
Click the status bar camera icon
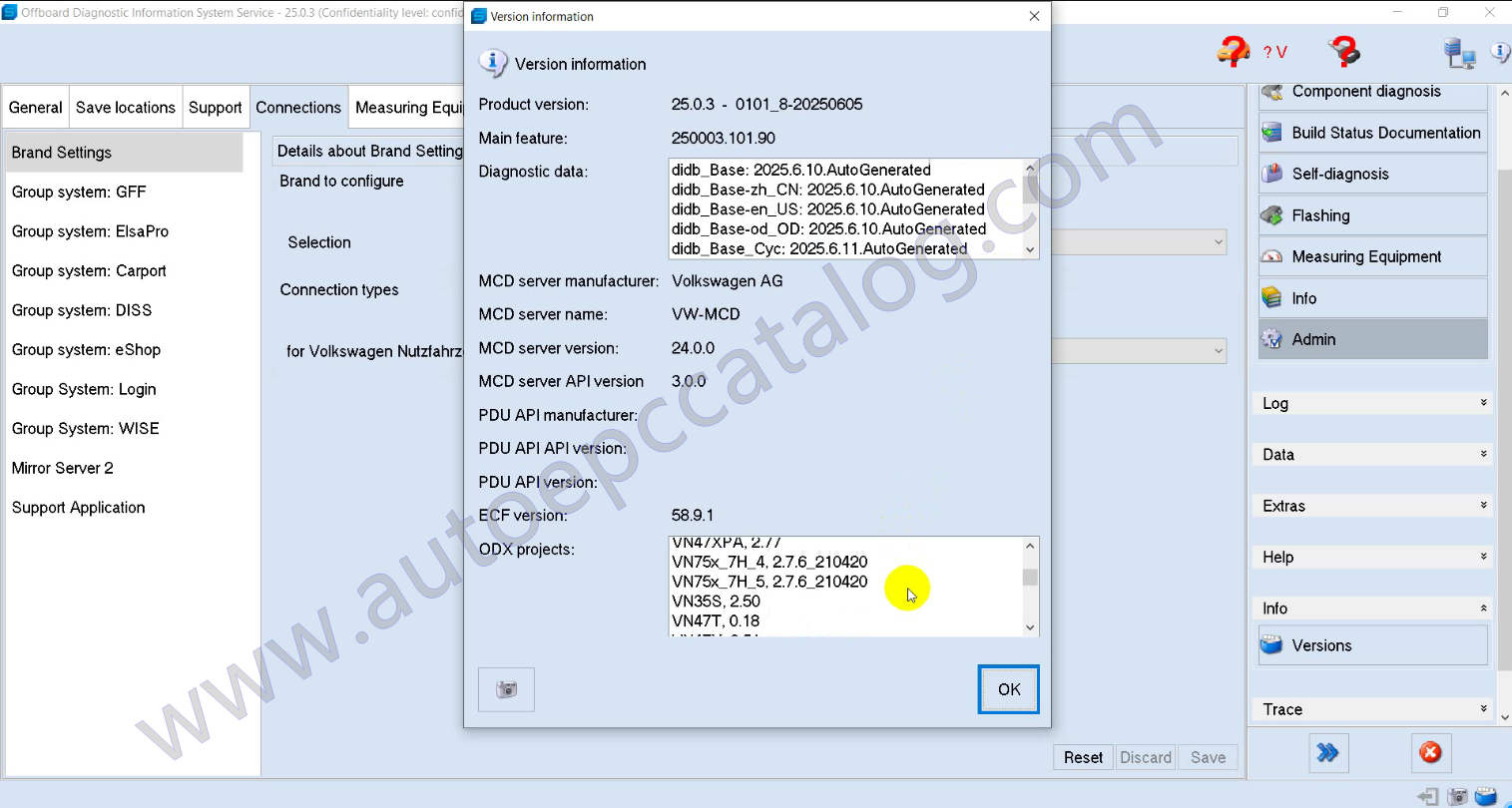point(1457,796)
